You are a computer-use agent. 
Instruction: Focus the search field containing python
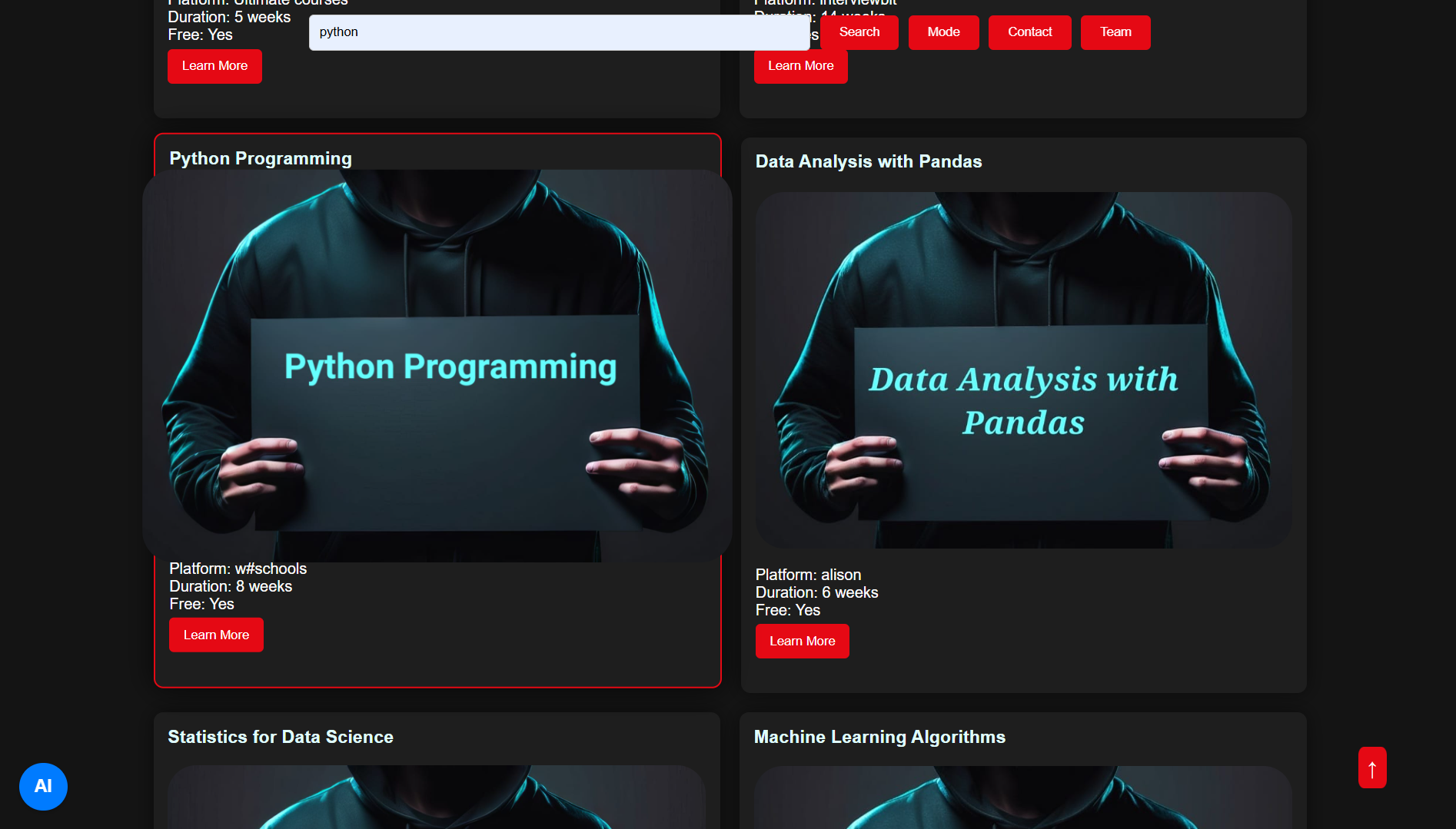tap(560, 32)
